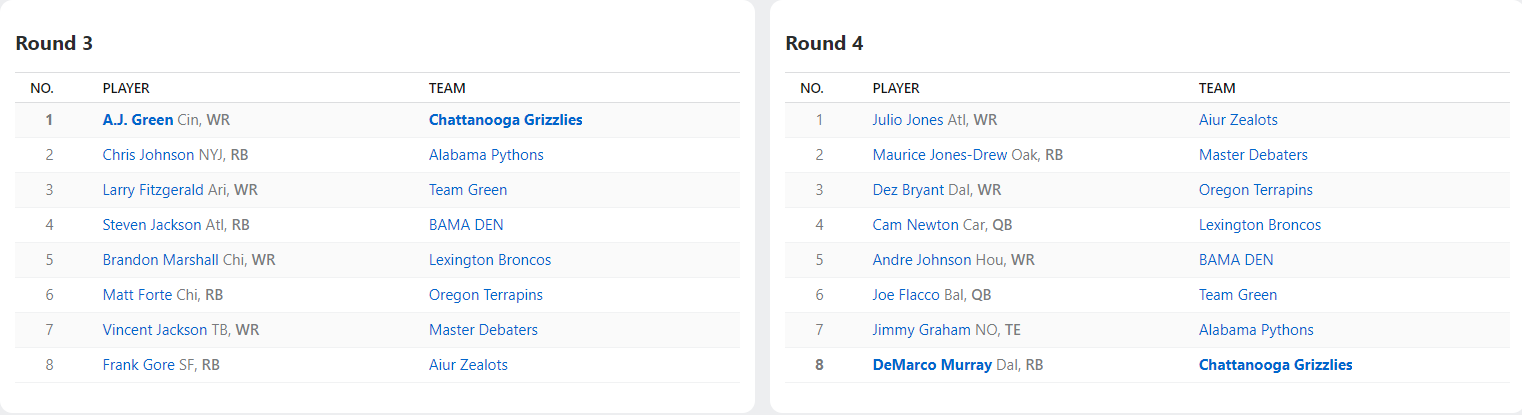Open Larry Fitzgerald's player page
The image size is (1522, 415).
153,190
